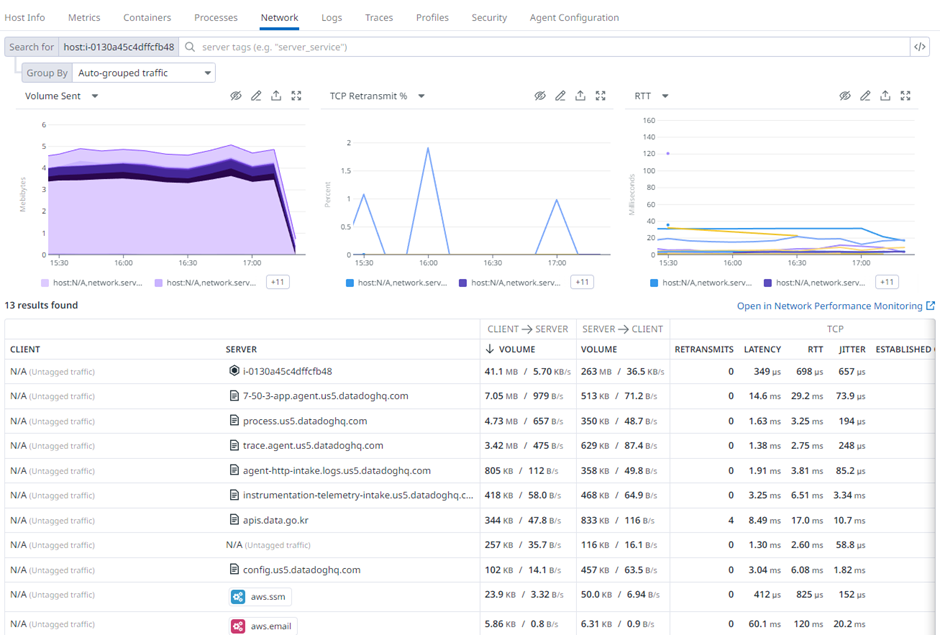Click document icon next to 7-50-3-app.agent.us5.datadoghq.com
Screen dimensions: 940x635
tap(234, 396)
